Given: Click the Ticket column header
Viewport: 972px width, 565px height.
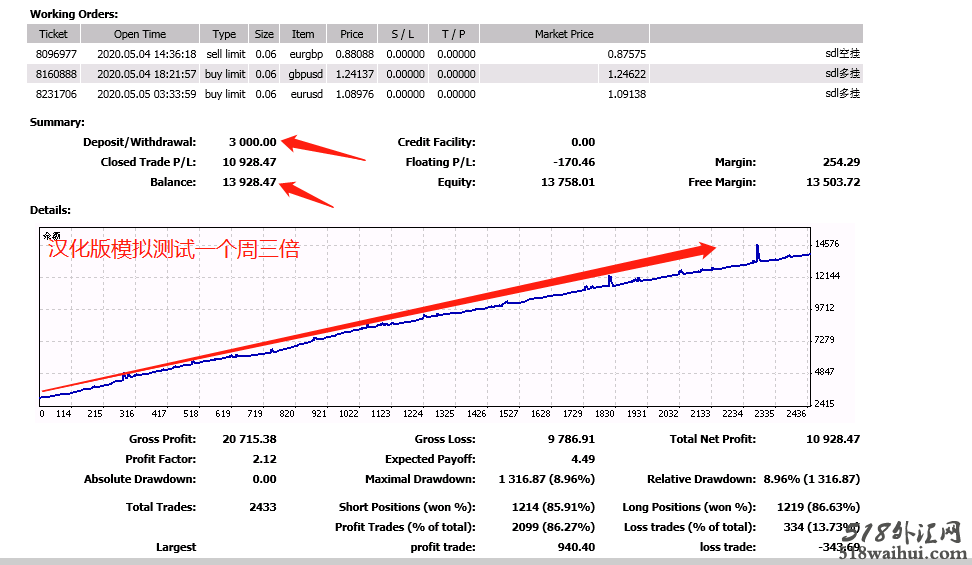Looking at the screenshot, I should (52, 34).
